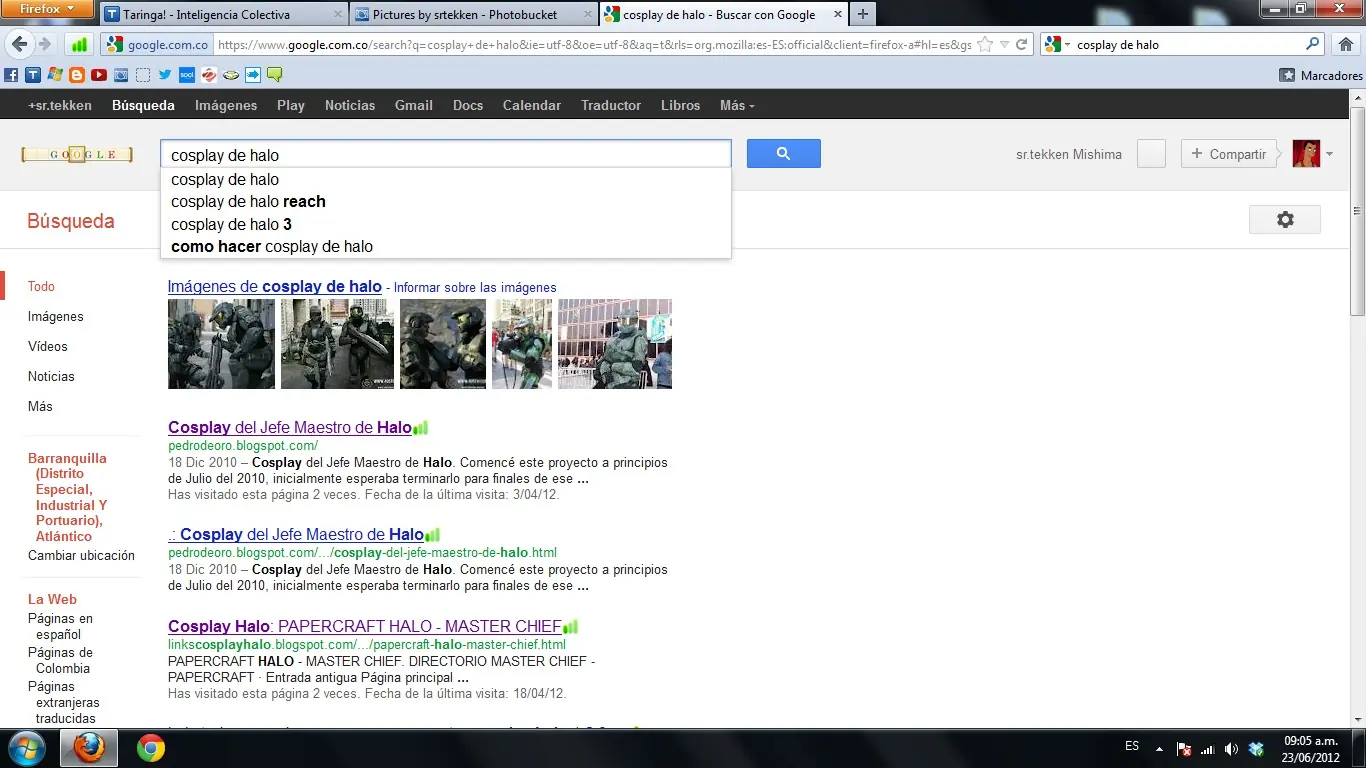Show hidden system tray icons
This screenshot has width=1366, height=768.
[1159, 748]
